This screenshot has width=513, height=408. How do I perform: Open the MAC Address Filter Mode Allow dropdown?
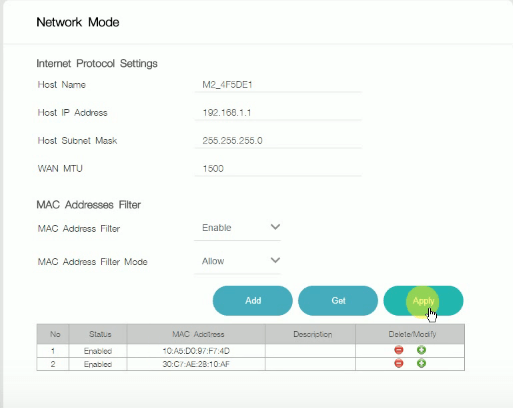tap(237, 261)
